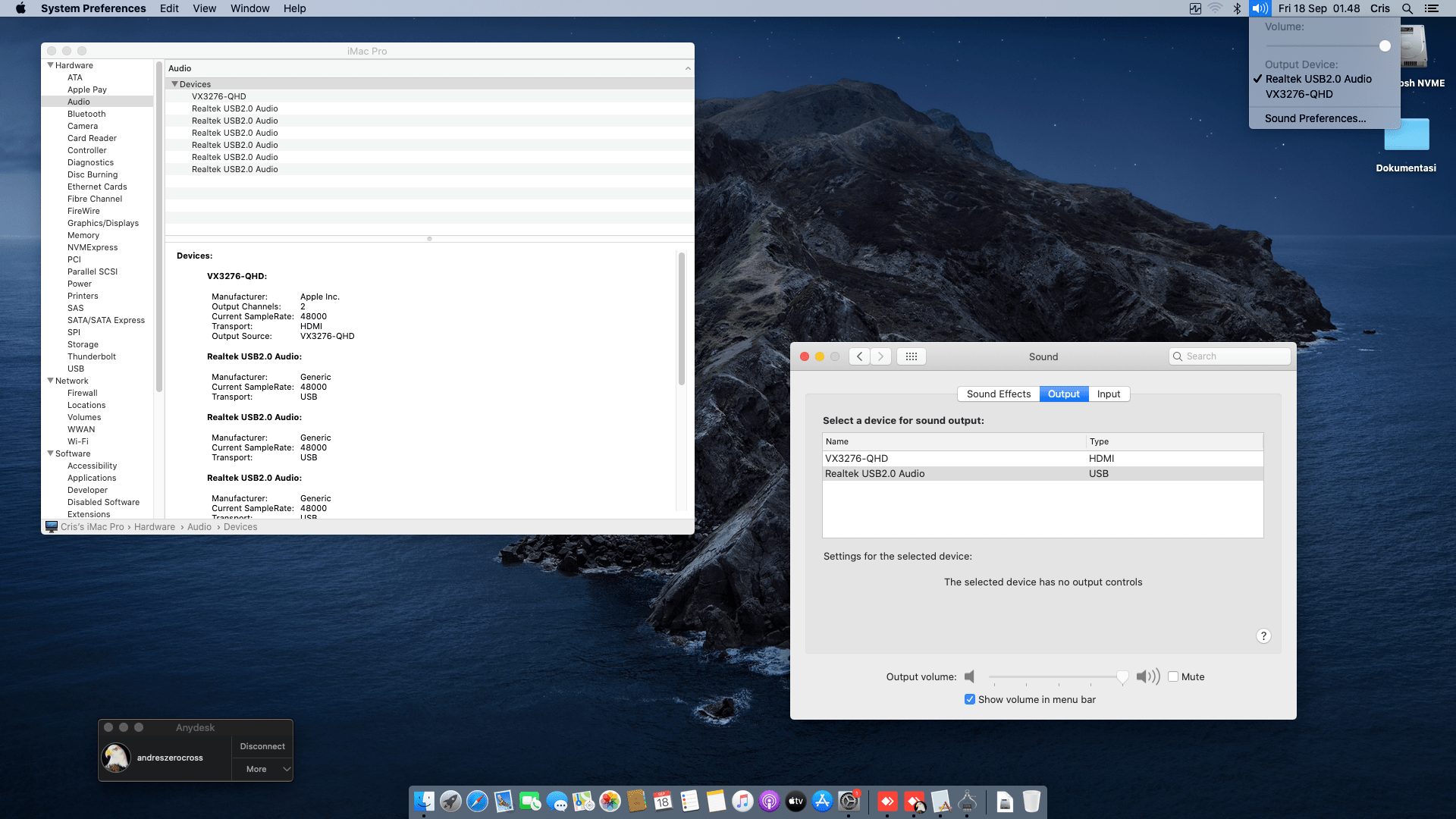Select the Output tab in Sound
The width and height of the screenshot is (1456, 819).
coord(1064,394)
